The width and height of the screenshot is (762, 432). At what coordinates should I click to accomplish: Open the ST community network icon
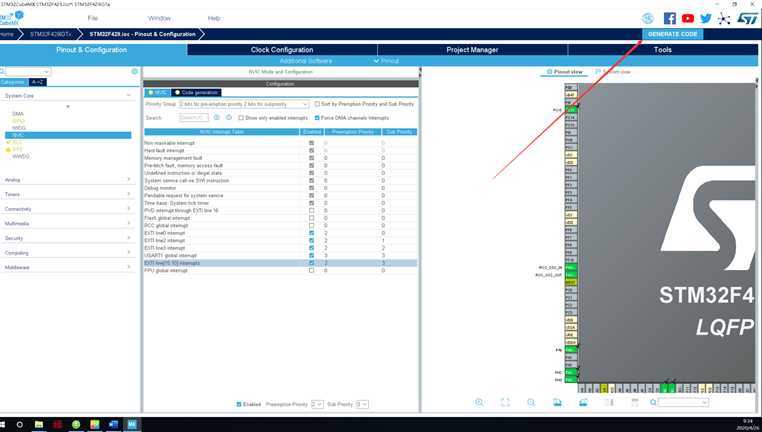click(724, 19)
